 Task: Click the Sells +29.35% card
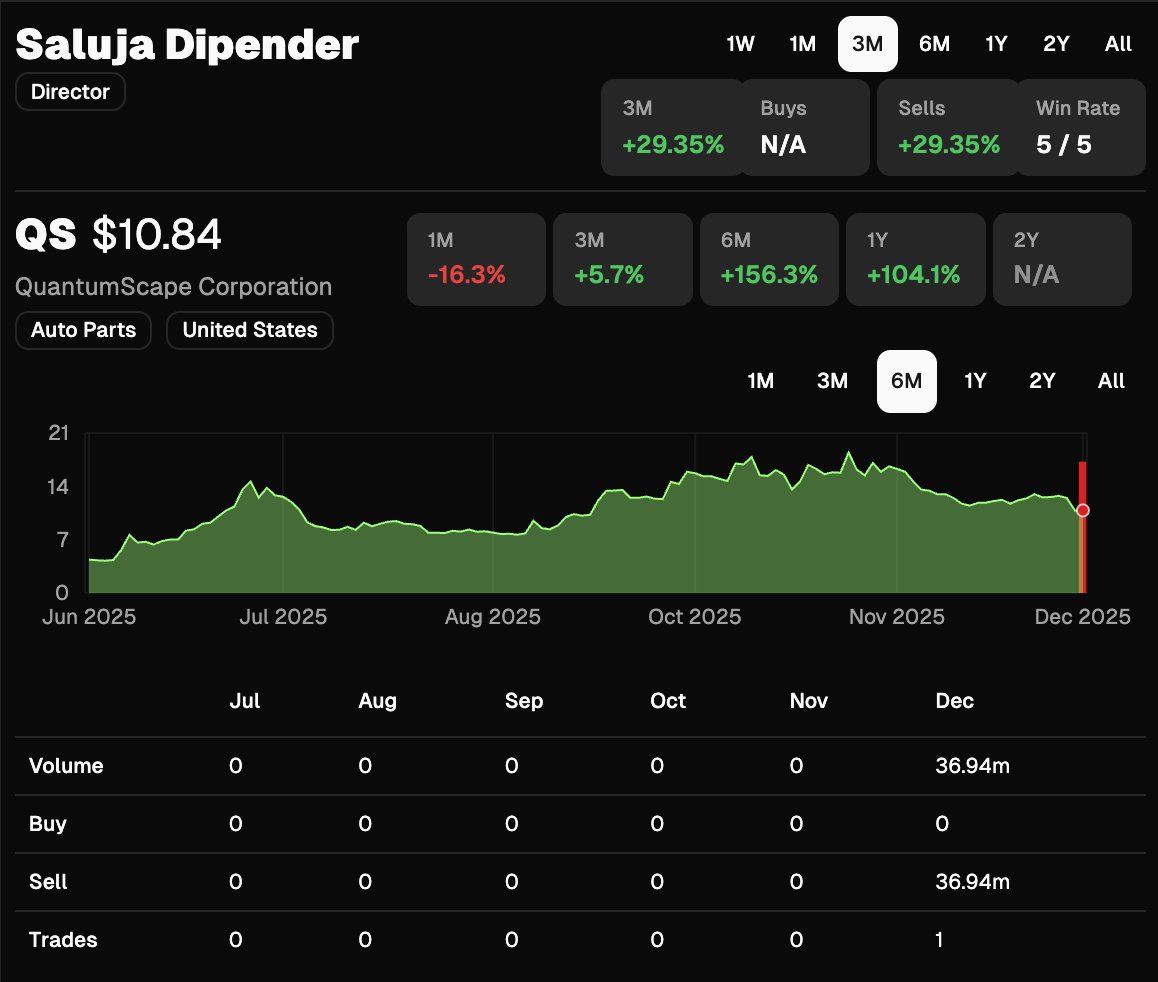tap(948, 127)
